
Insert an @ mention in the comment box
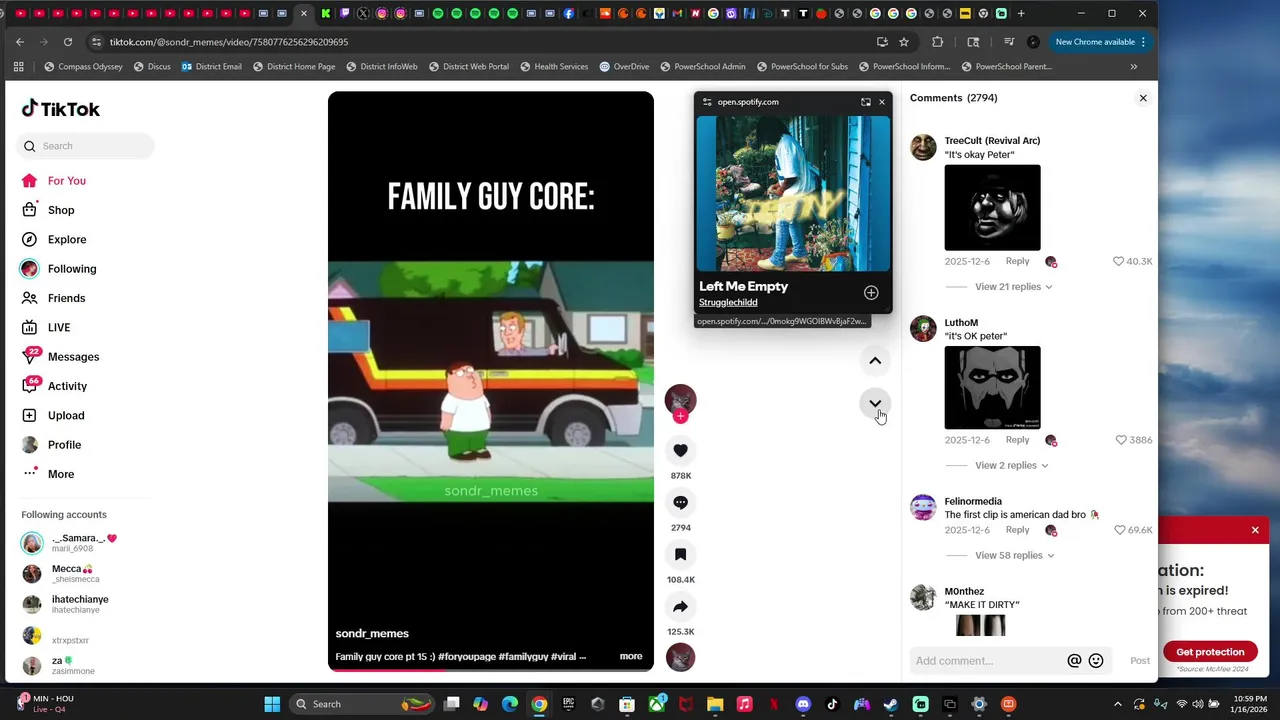pyautogui.click(x=1074, y=661)
